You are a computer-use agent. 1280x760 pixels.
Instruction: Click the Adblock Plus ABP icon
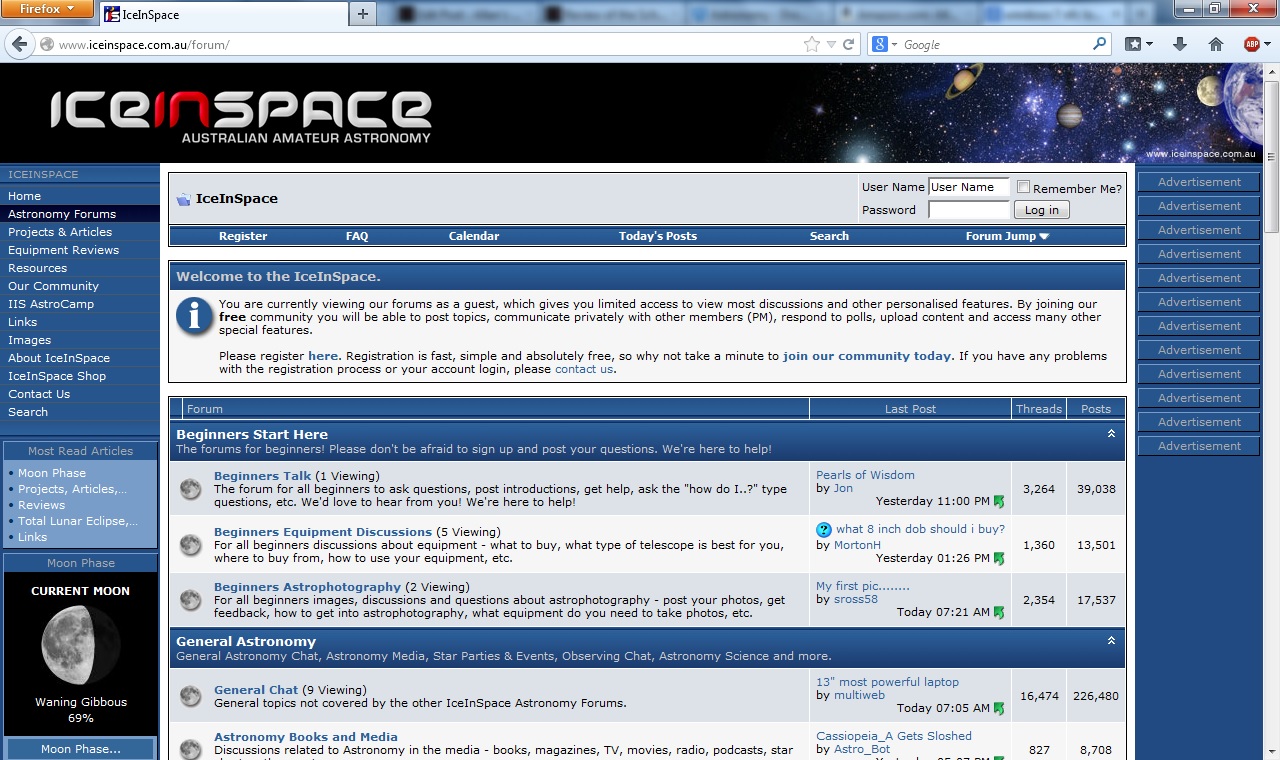point(1251,44)
